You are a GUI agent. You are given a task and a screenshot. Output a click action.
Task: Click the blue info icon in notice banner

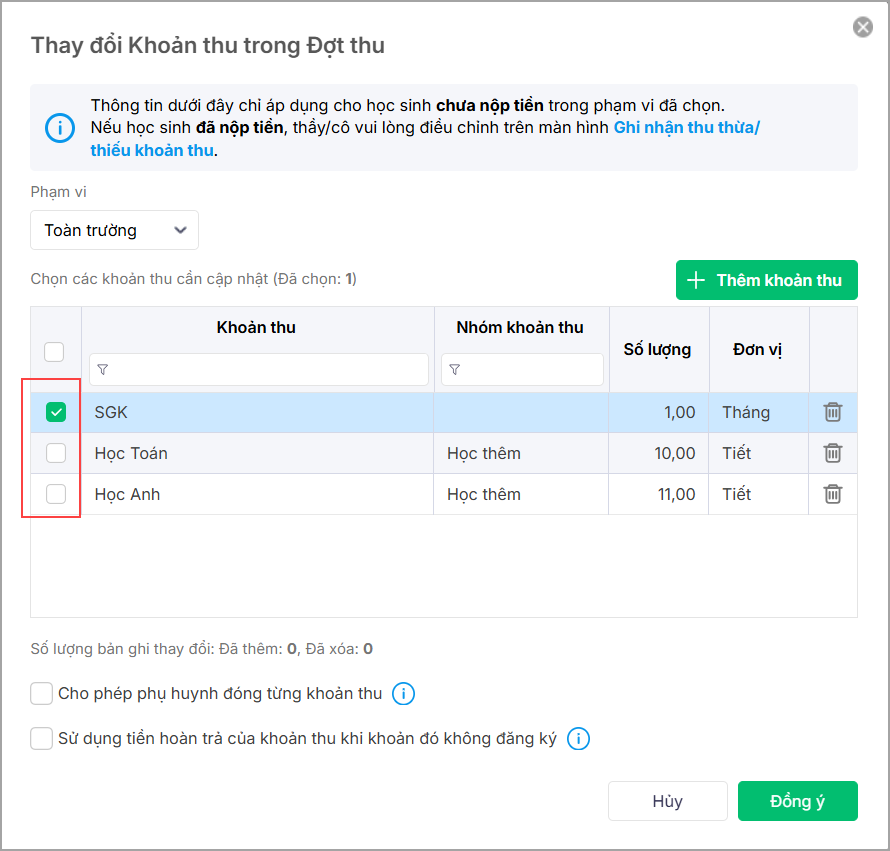tap(60, 128)
